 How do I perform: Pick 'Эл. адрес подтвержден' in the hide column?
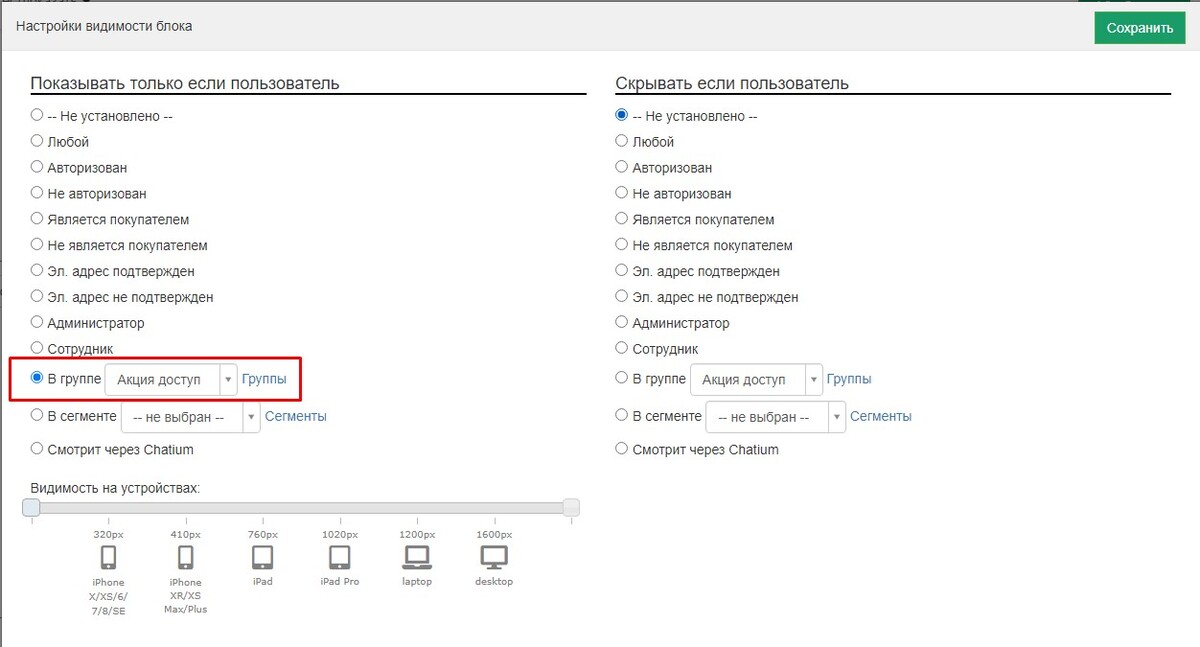[x=622, y=270]
